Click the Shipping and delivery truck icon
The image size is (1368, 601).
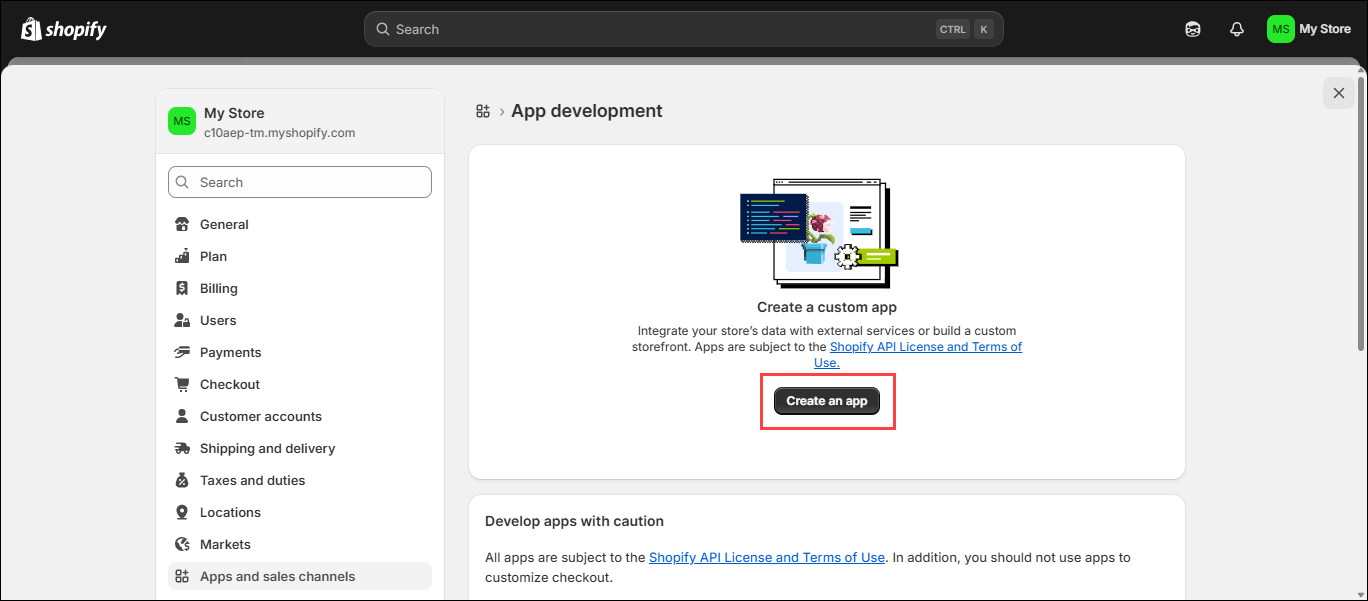182,448
